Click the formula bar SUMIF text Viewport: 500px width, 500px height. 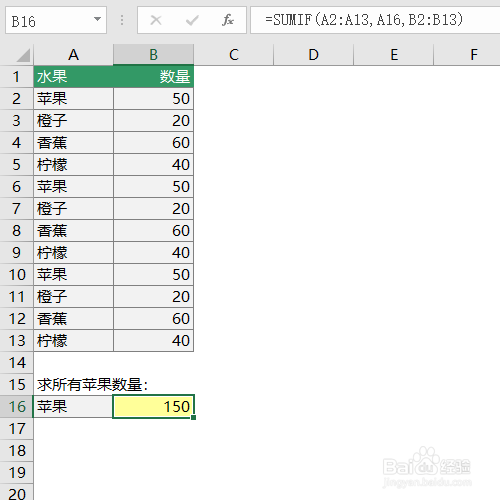tap(364, 20)
